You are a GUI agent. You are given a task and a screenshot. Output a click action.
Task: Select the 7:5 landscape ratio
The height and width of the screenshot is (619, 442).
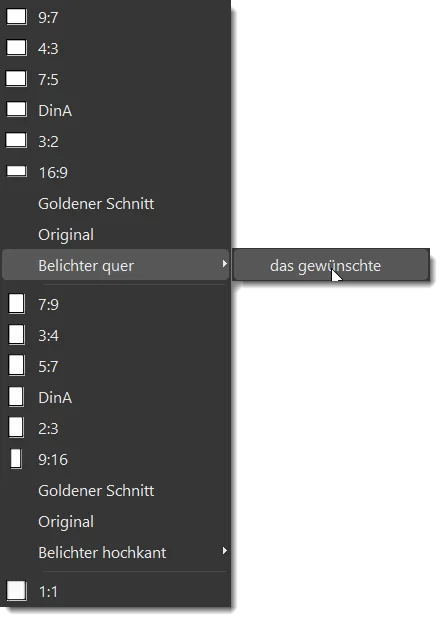point(115,79)
